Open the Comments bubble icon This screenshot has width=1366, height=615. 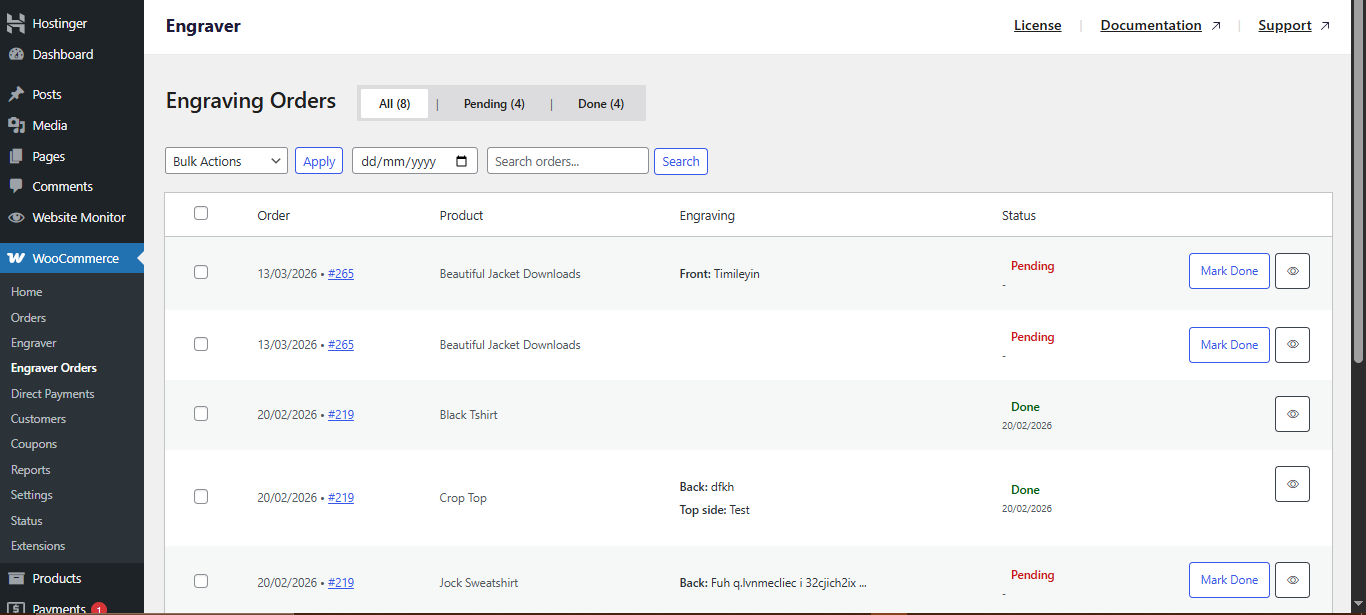[17, 186]
